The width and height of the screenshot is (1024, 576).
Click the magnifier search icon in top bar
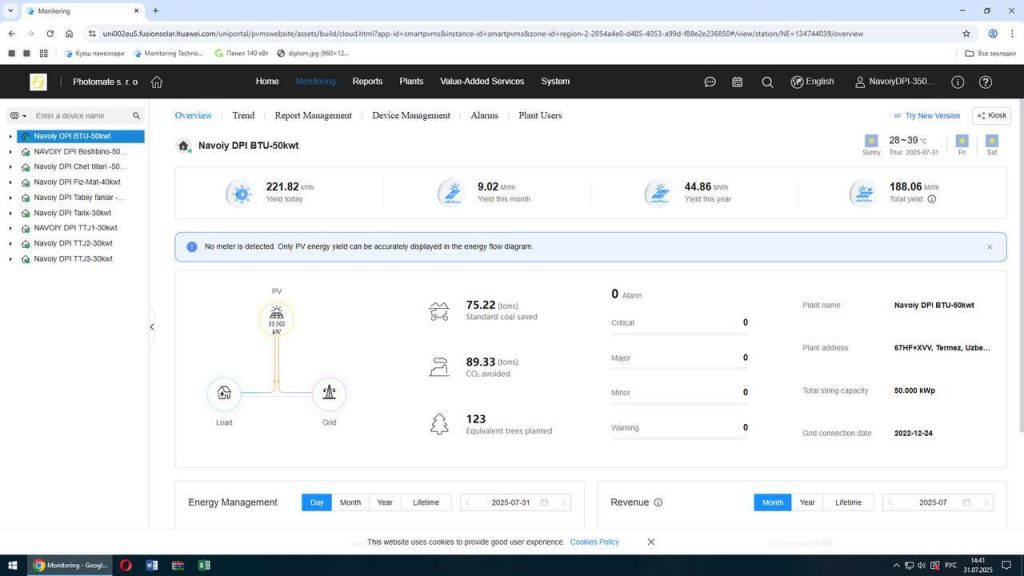point(767,82)
